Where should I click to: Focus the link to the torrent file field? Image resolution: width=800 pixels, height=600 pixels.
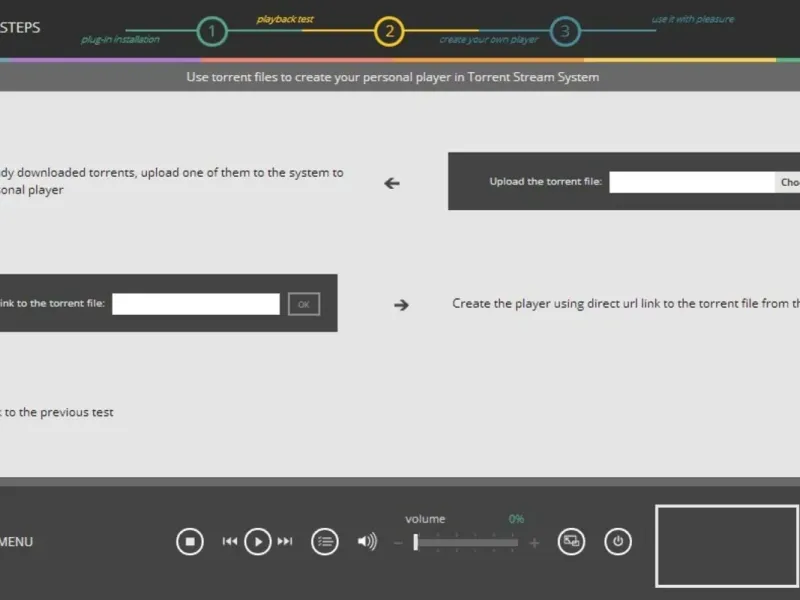tap(196, 304)
